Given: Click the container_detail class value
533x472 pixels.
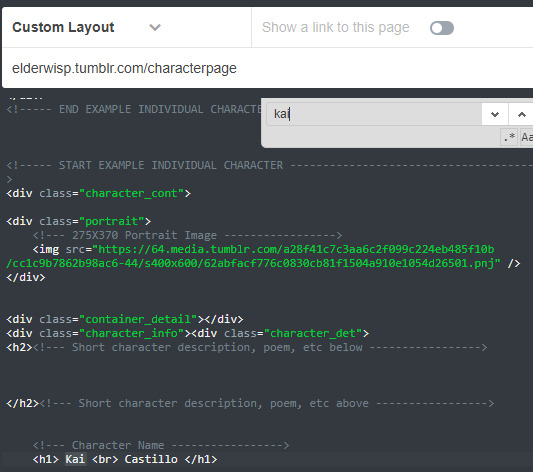Looking at the screenshot, I should 138,319.
